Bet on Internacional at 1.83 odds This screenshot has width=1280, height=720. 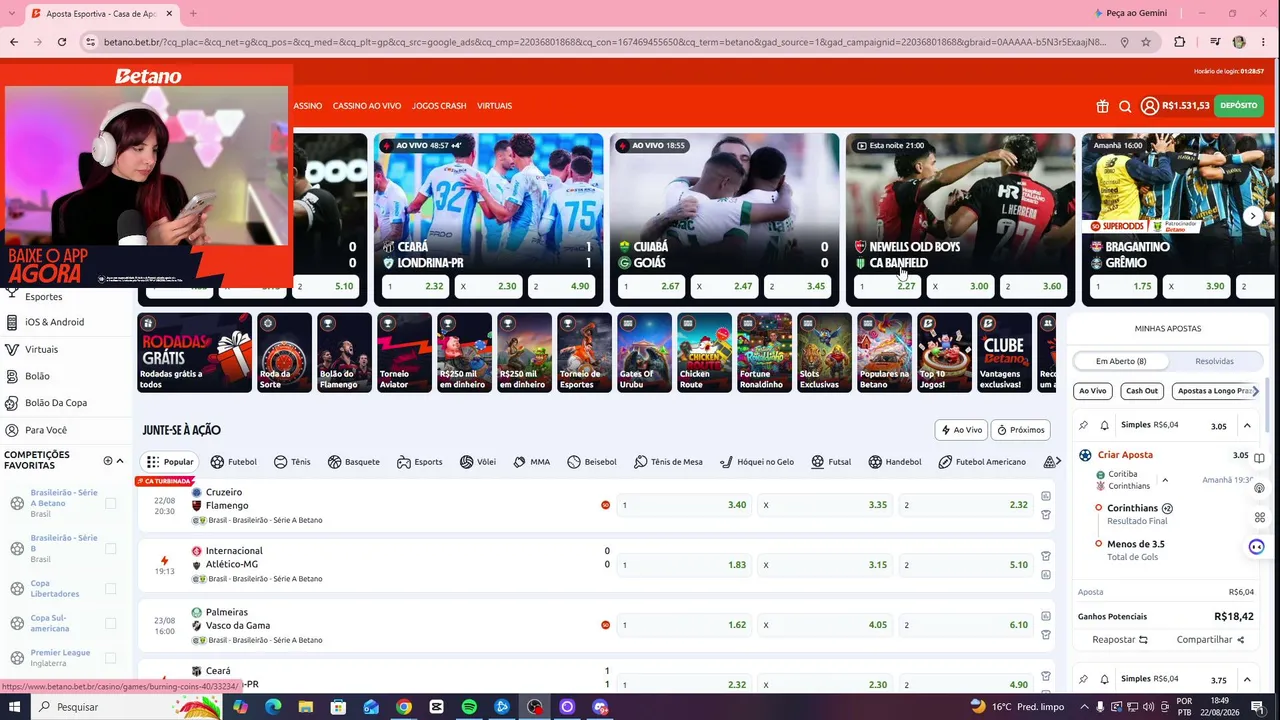coord(684,565)
